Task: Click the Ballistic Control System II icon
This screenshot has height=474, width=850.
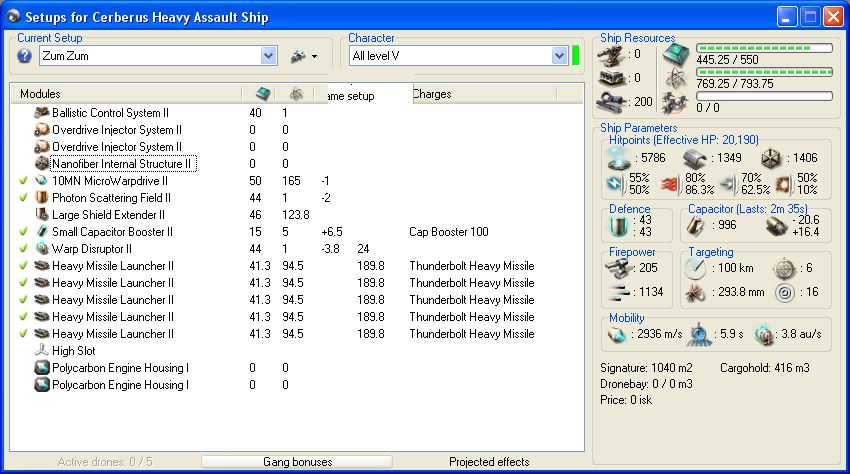Action: pyautogui.click(x=42, y=113)
